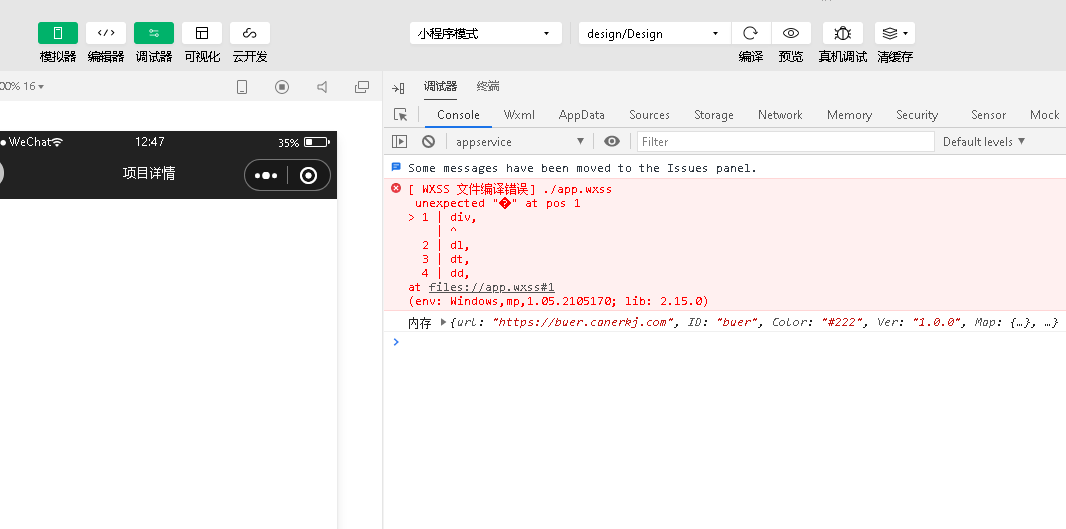Toggle the editor panel button
This screenshot has width=1066, height=529.
106,33
